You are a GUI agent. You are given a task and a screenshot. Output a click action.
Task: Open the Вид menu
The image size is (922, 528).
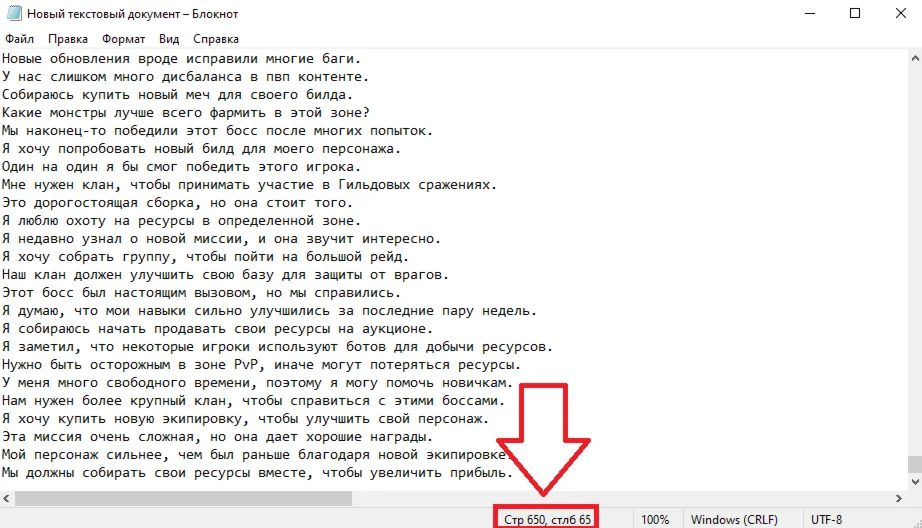point(169,39)
